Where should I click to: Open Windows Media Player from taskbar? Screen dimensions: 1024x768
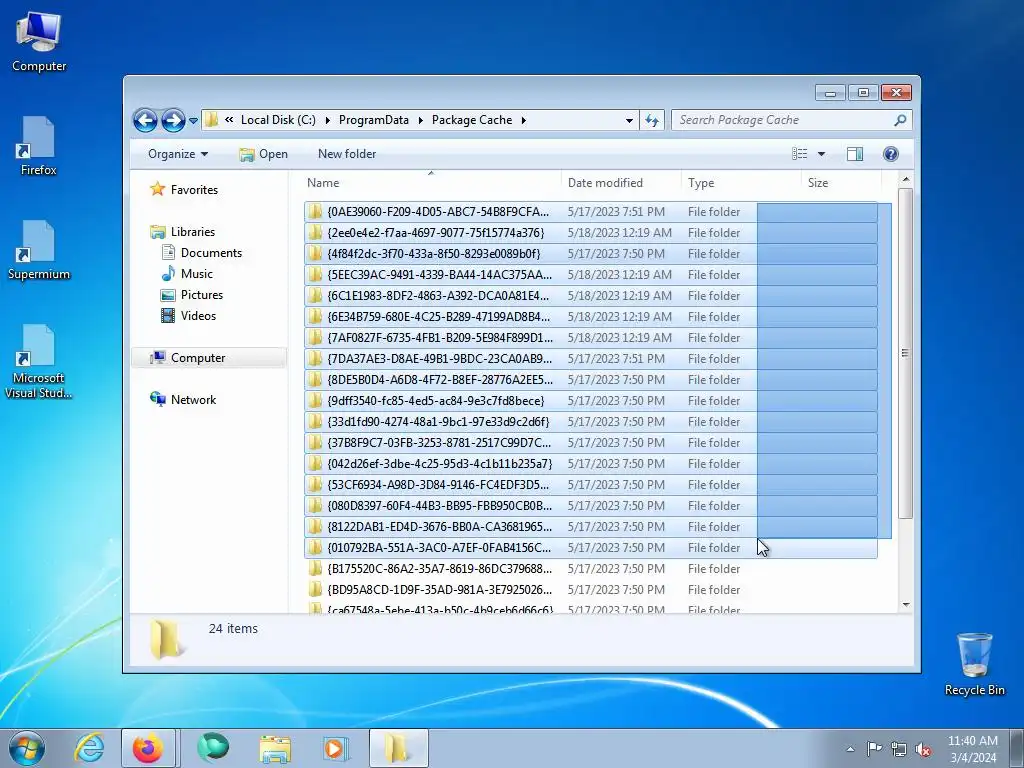(336, 748)
